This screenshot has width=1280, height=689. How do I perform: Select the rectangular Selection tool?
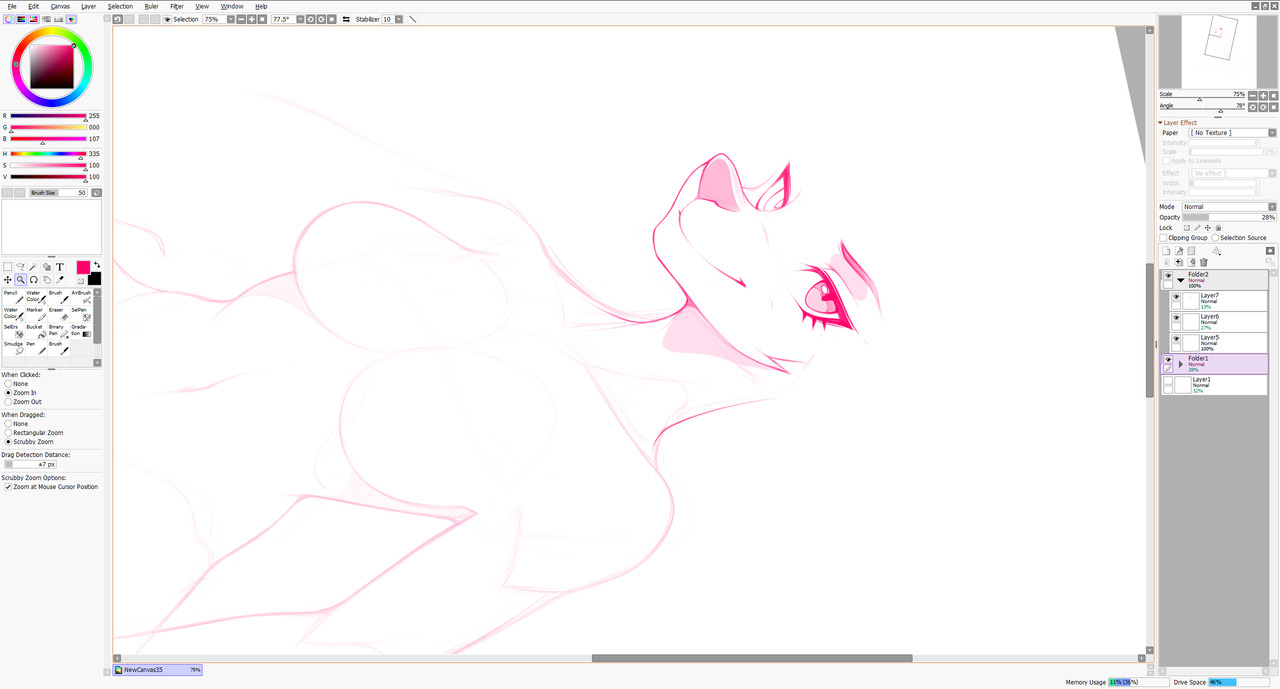pyautogui.click(x=7, y=267)
